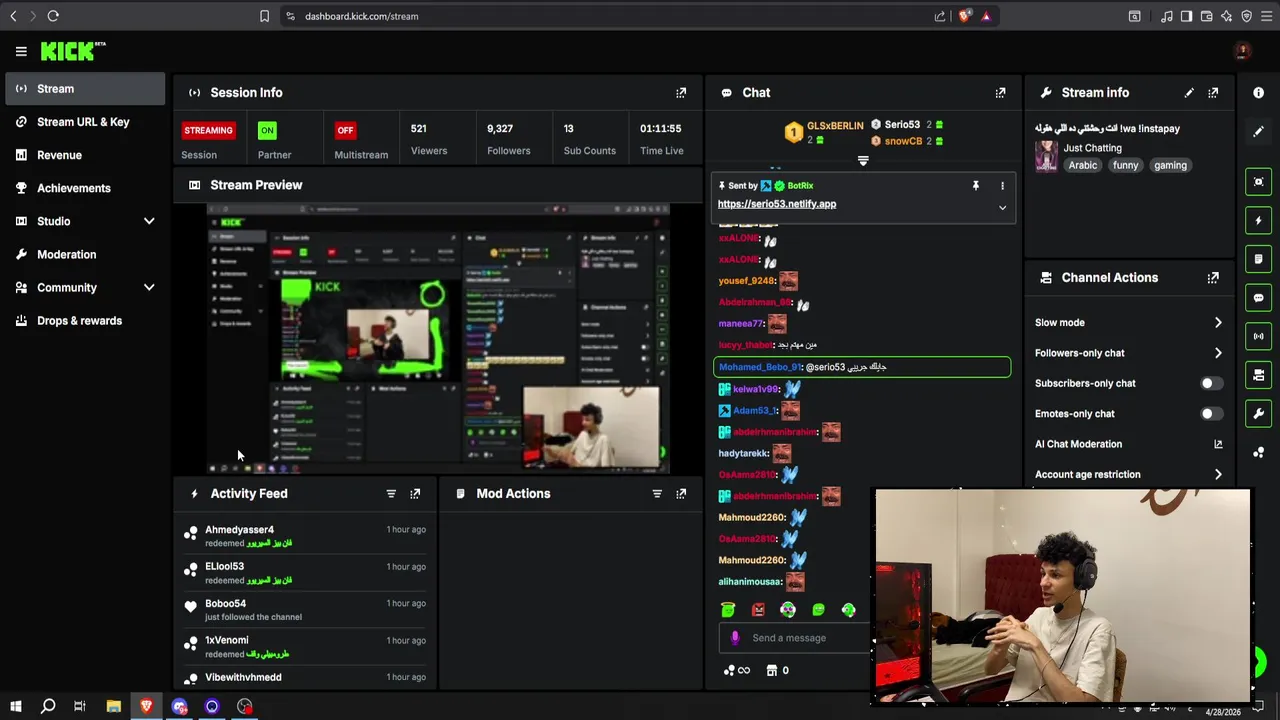Screen dimensions: 1280x720
Task: Toggle the channel actions widget button
Action: click(1258, 375)
